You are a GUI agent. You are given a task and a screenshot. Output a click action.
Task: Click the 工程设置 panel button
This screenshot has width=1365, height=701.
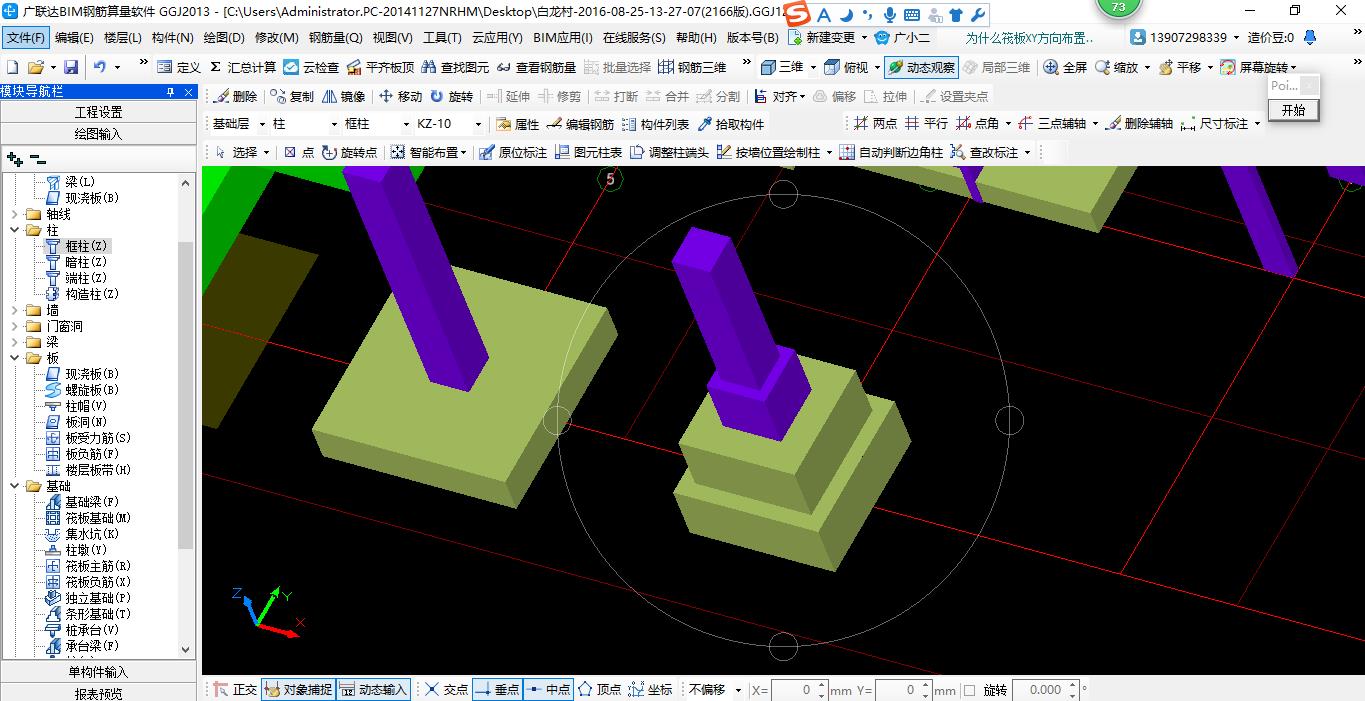coord(99,112)
